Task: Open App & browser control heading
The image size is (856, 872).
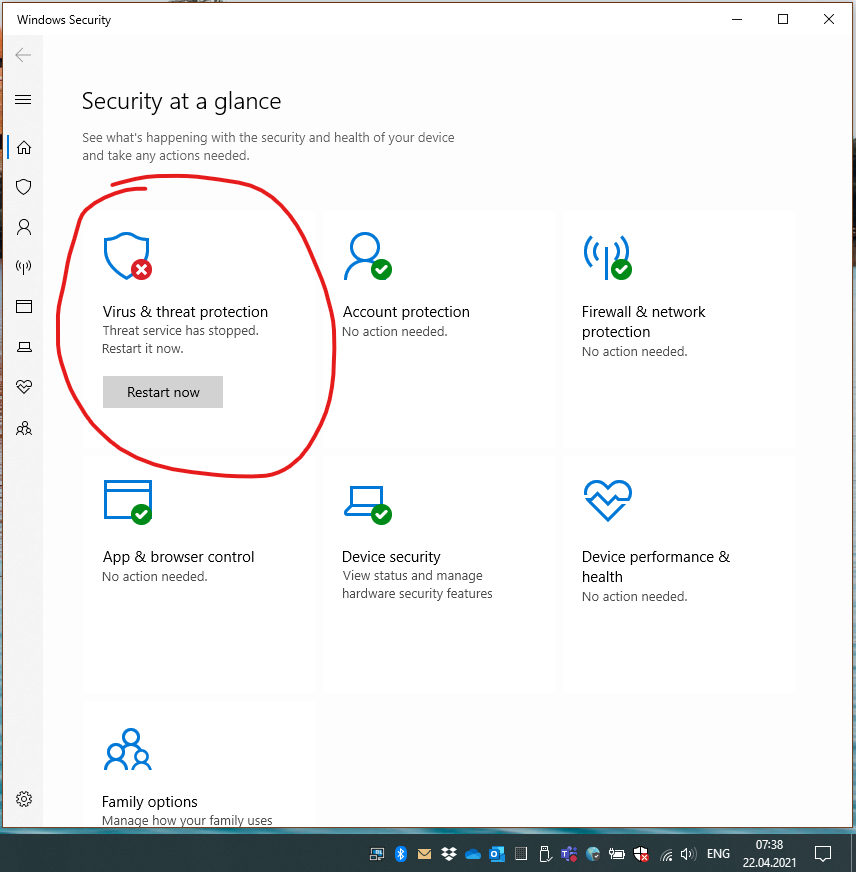Action: (x=179, y=557)
